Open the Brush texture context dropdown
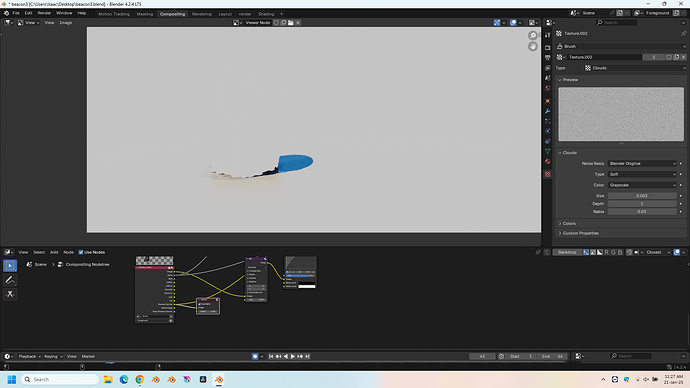The width and height of the screenshot is (690, 388). (621, 46)
